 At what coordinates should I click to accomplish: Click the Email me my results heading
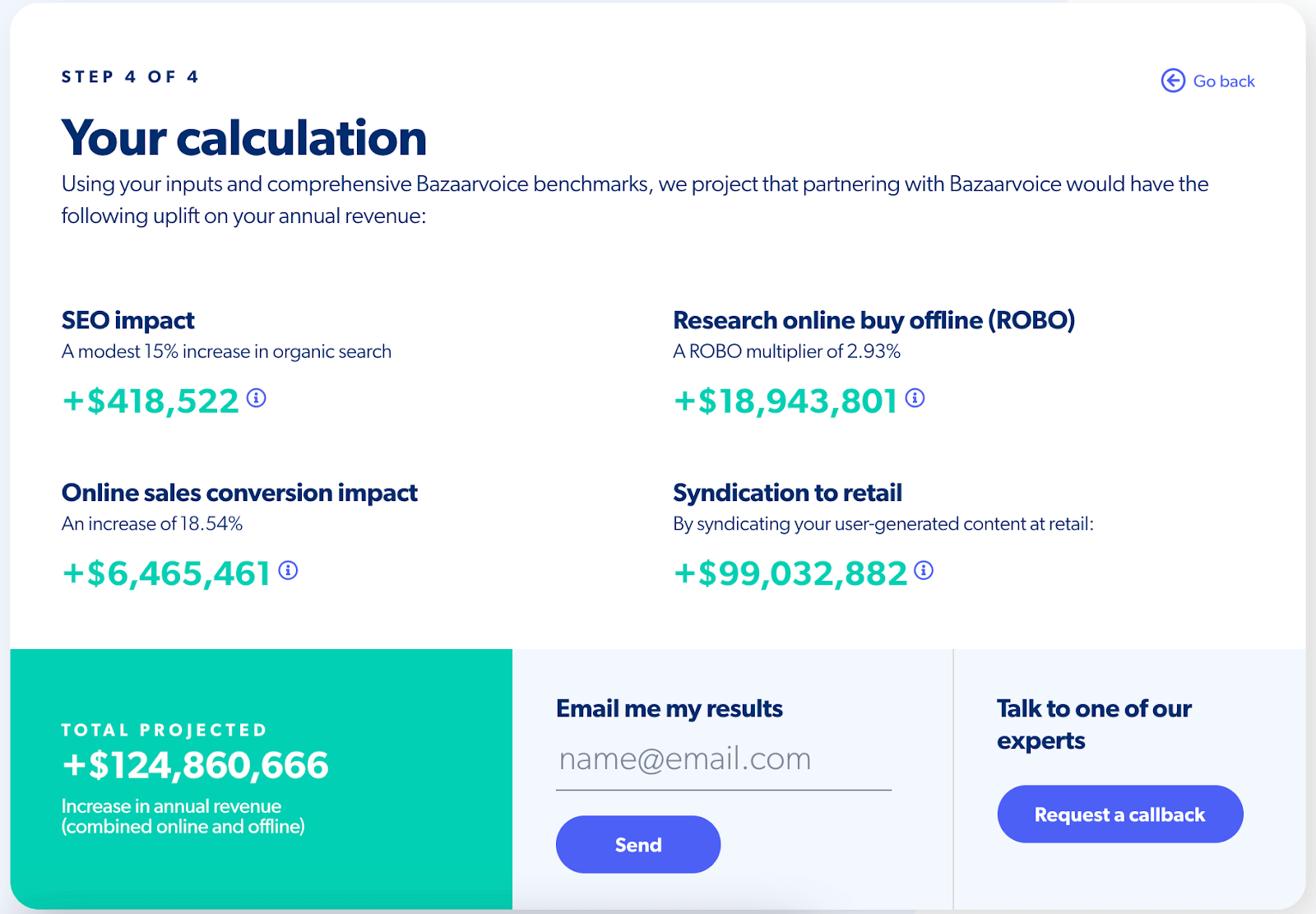point(670,709)
